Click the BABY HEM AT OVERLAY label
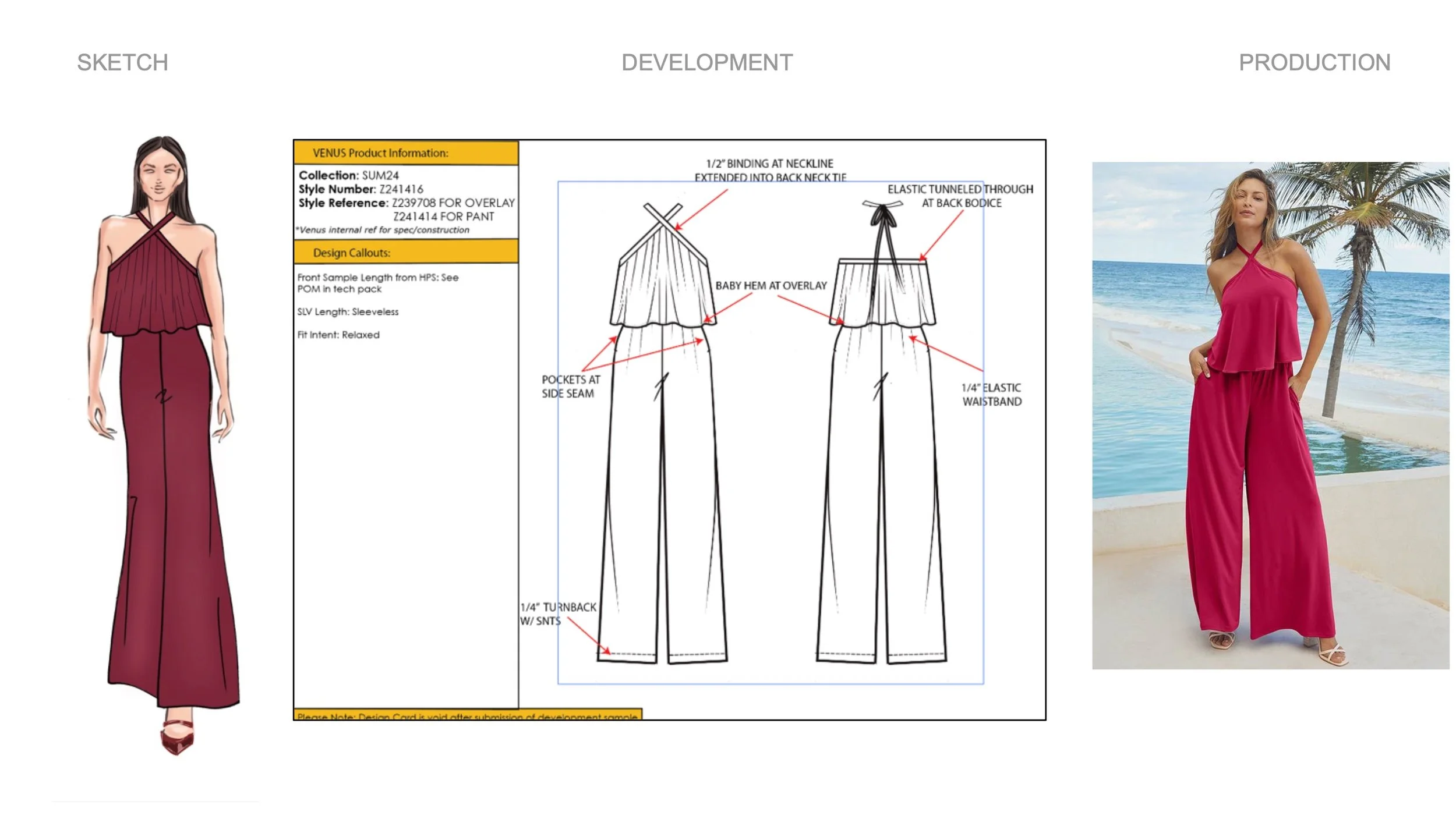 point(771,286)
